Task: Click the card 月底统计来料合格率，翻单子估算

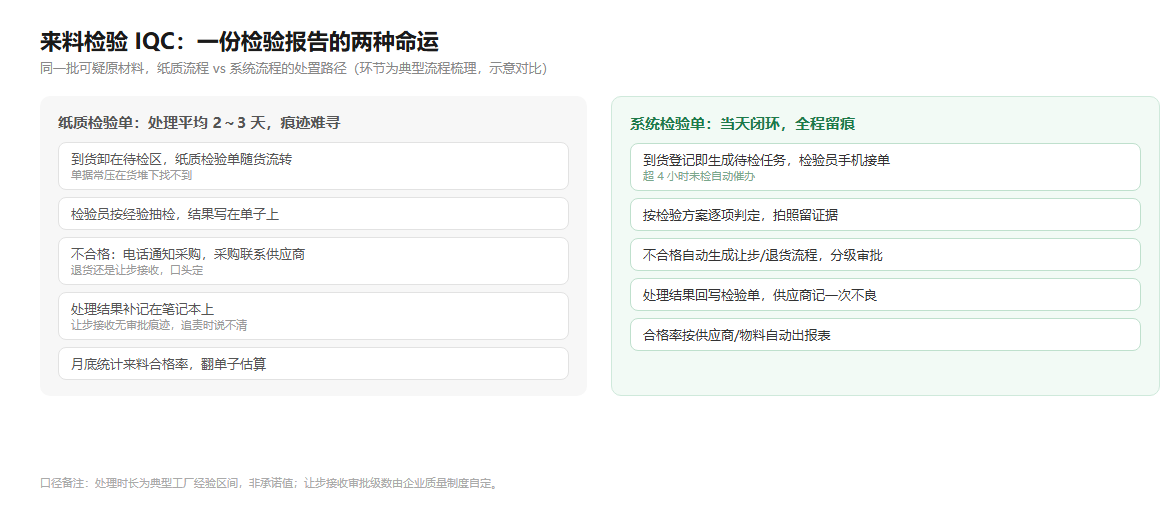Action: (313, 364)
